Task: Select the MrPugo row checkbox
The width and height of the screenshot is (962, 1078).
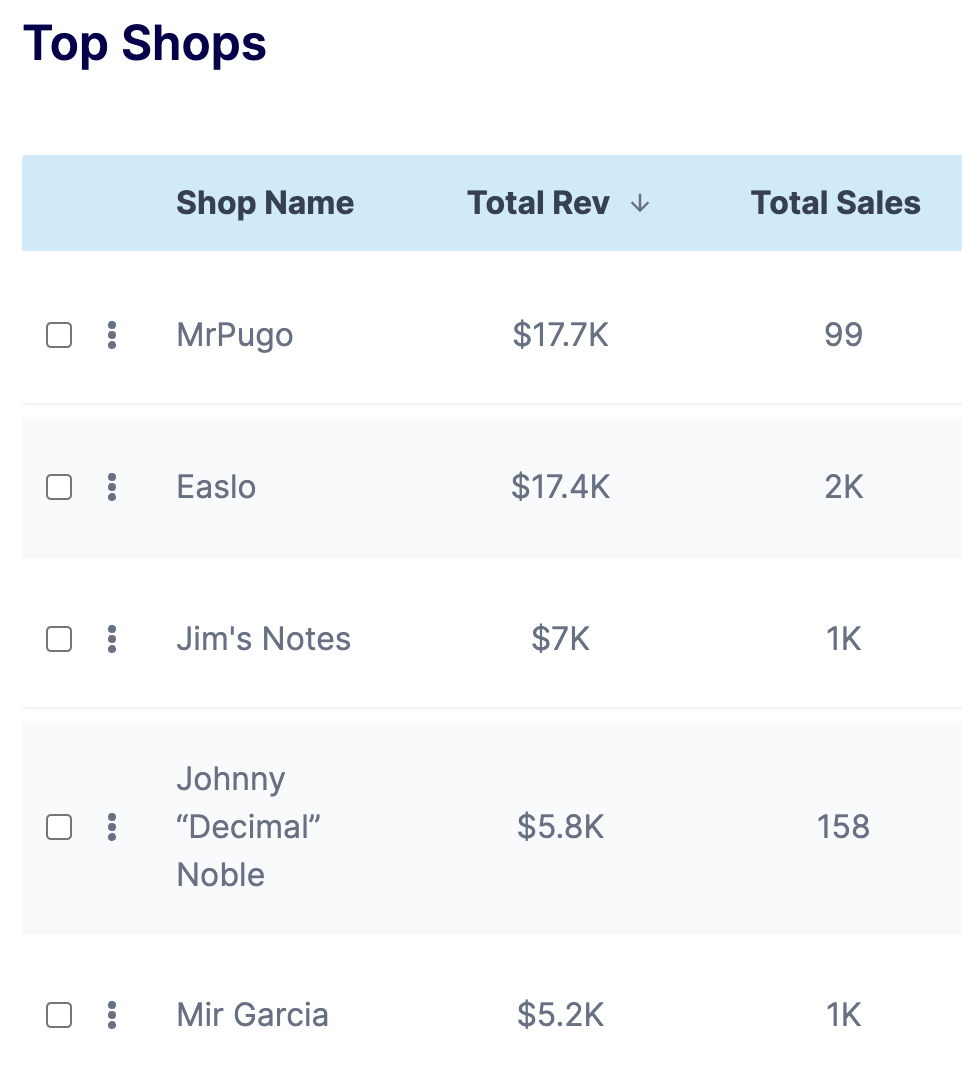Action: pos(59,335)
